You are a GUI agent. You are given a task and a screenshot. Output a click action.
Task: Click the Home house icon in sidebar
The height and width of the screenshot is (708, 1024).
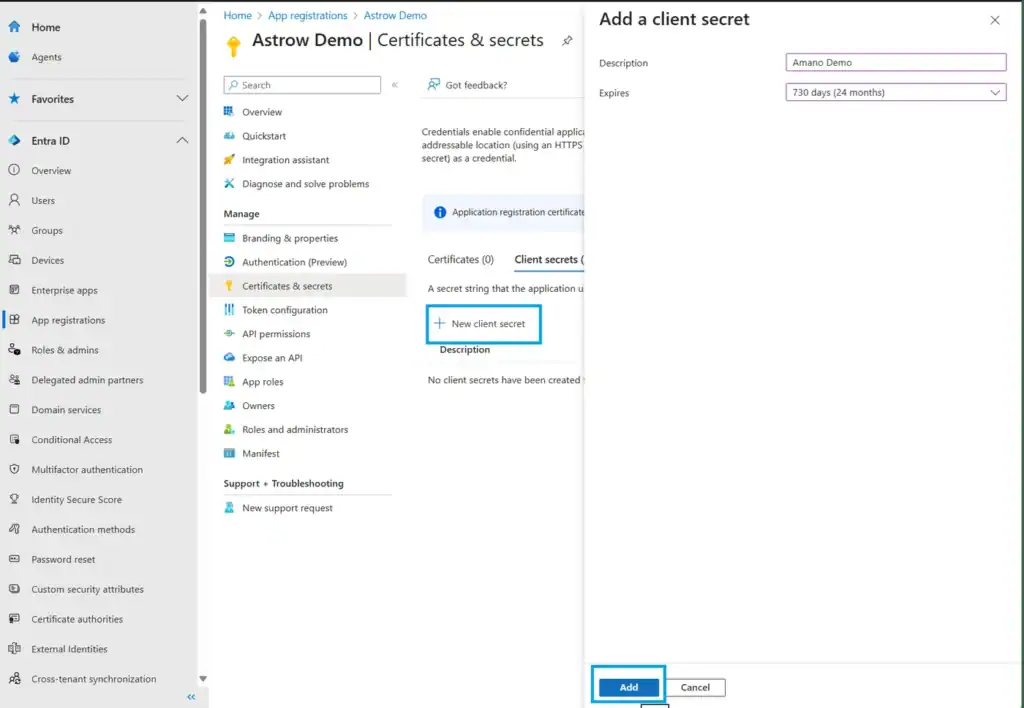[x=14, y=27]
